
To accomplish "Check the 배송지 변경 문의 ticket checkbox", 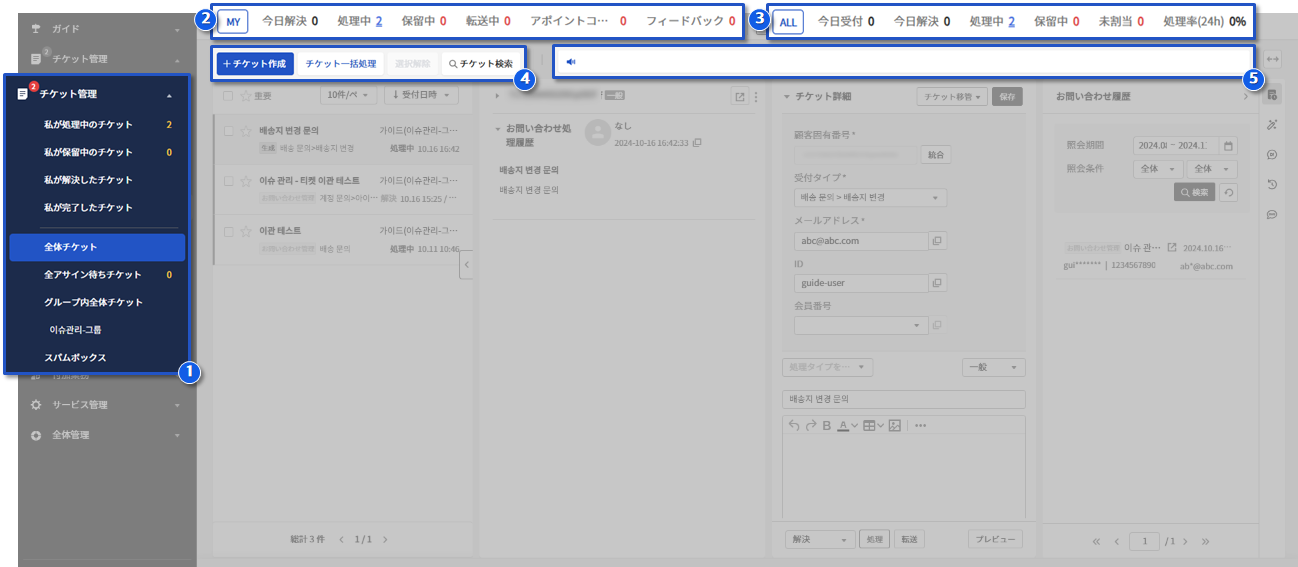I will (229, 131).
